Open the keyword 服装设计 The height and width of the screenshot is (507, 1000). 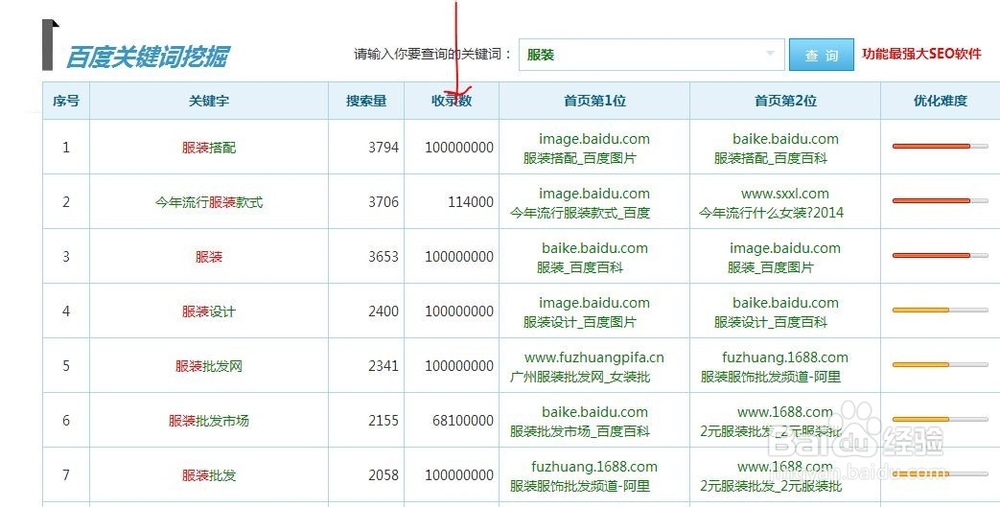point(209,312)
